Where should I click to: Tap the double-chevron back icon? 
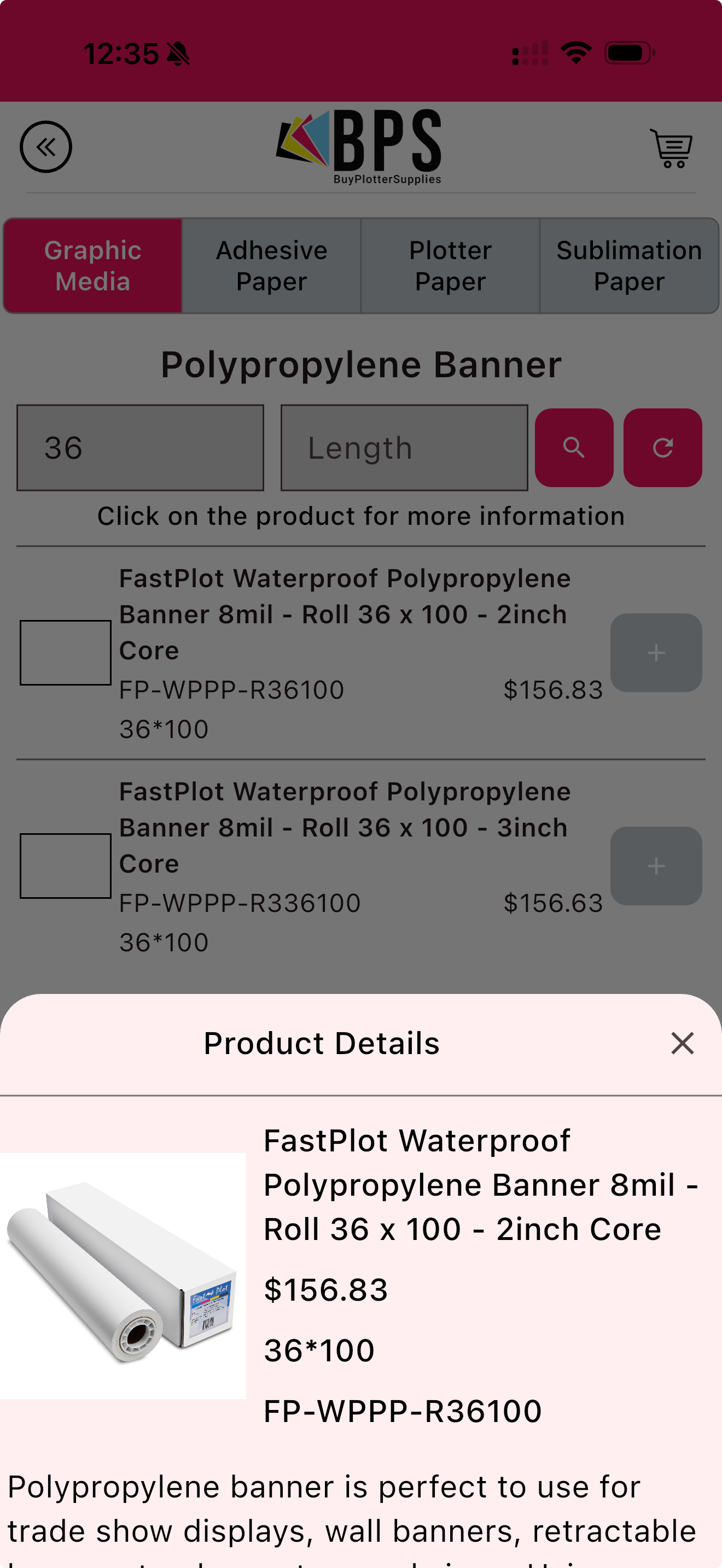[x=45, y=147]
